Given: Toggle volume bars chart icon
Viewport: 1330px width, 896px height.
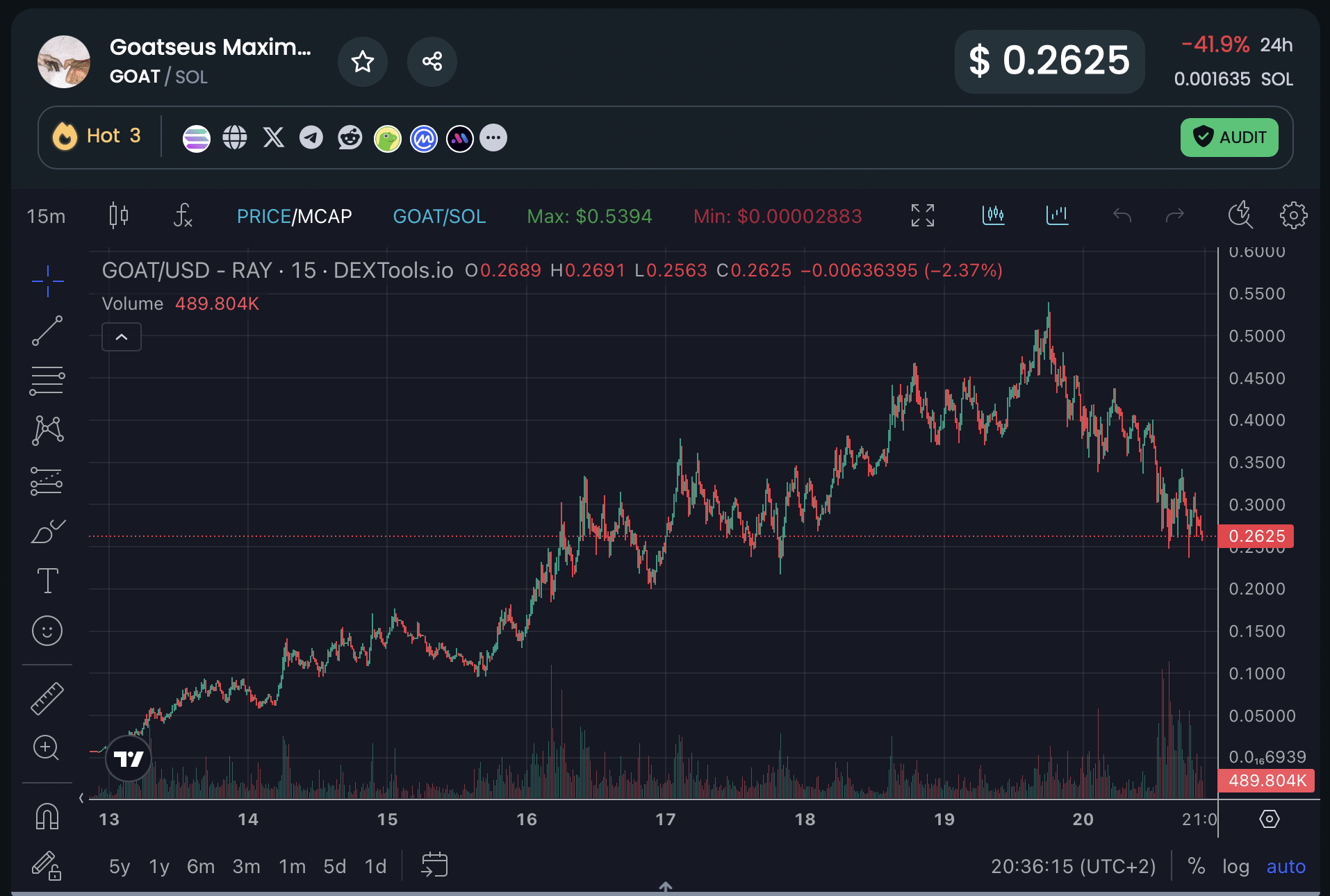Looking at the screenshot, I should 1057,215.
